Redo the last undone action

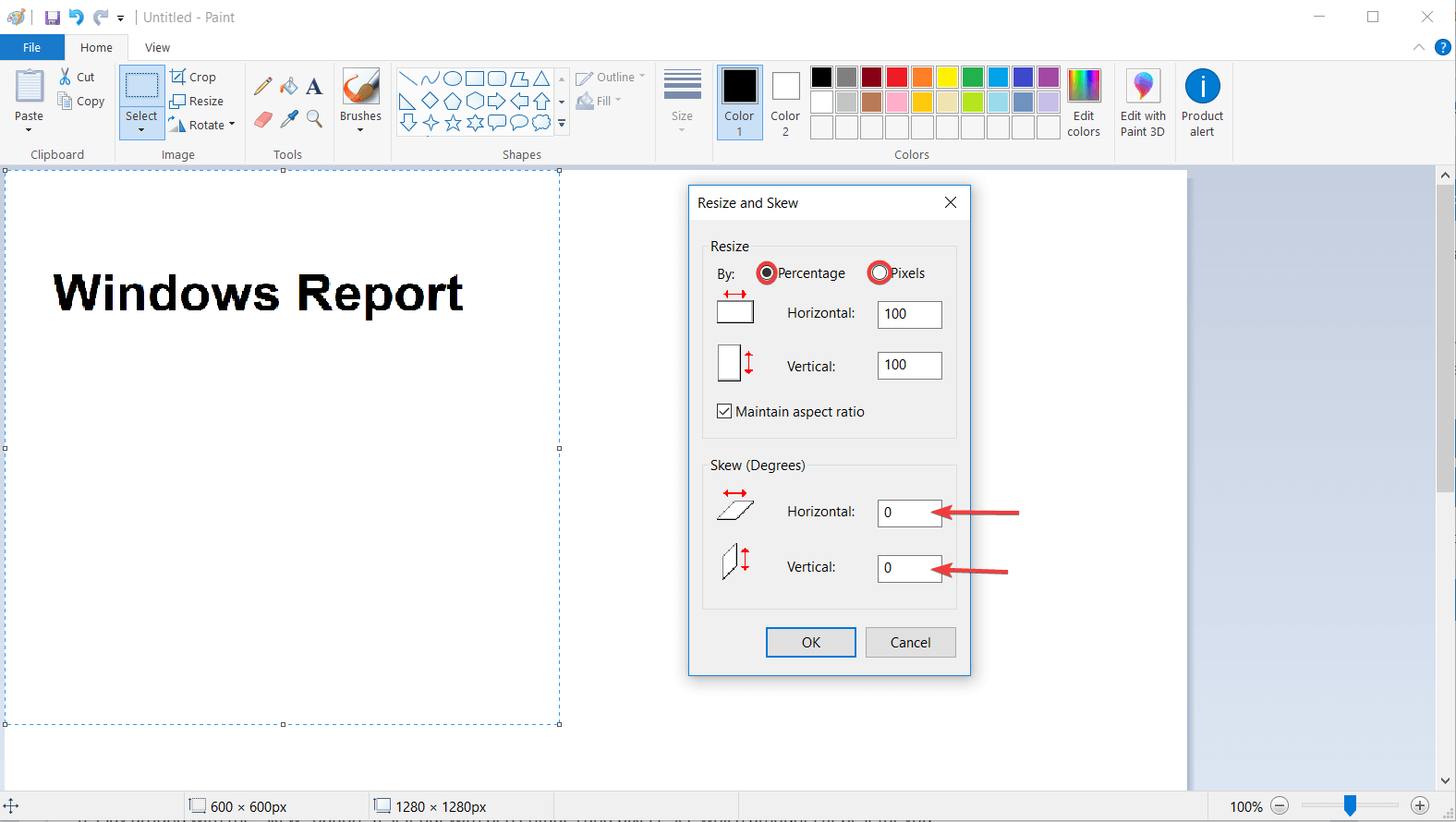pos(100,18)
